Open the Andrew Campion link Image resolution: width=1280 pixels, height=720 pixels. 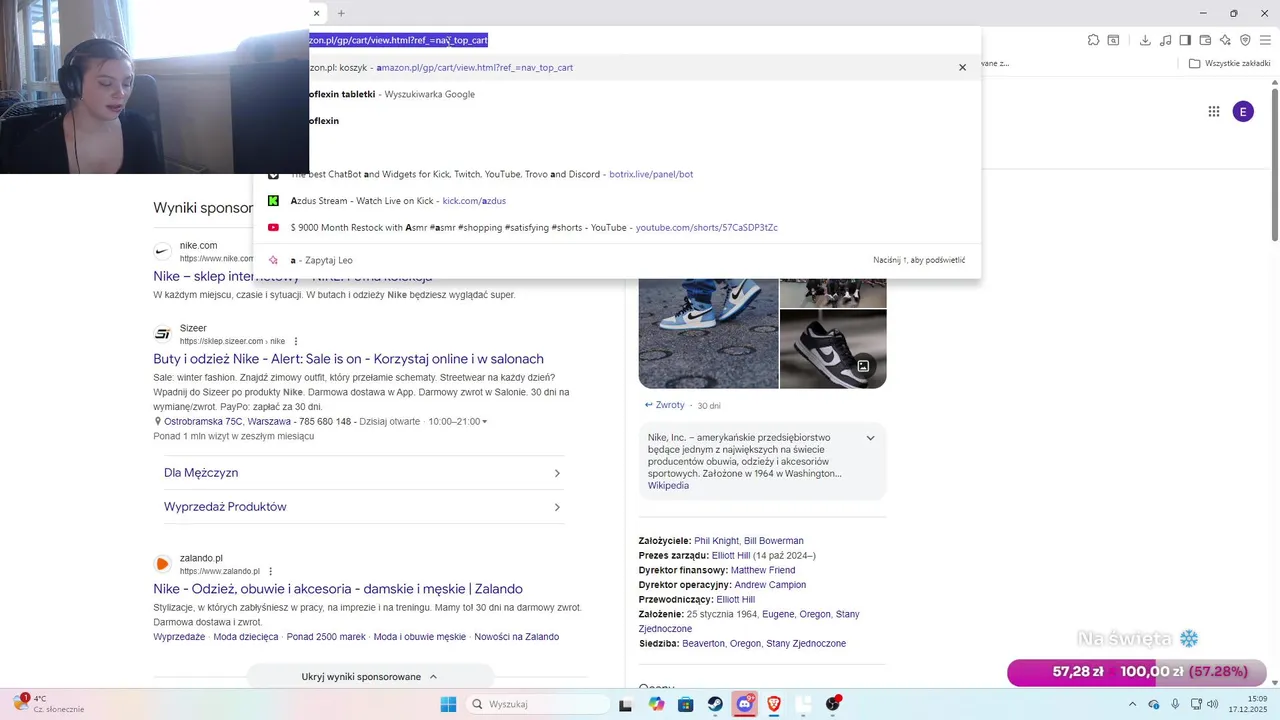770,585
